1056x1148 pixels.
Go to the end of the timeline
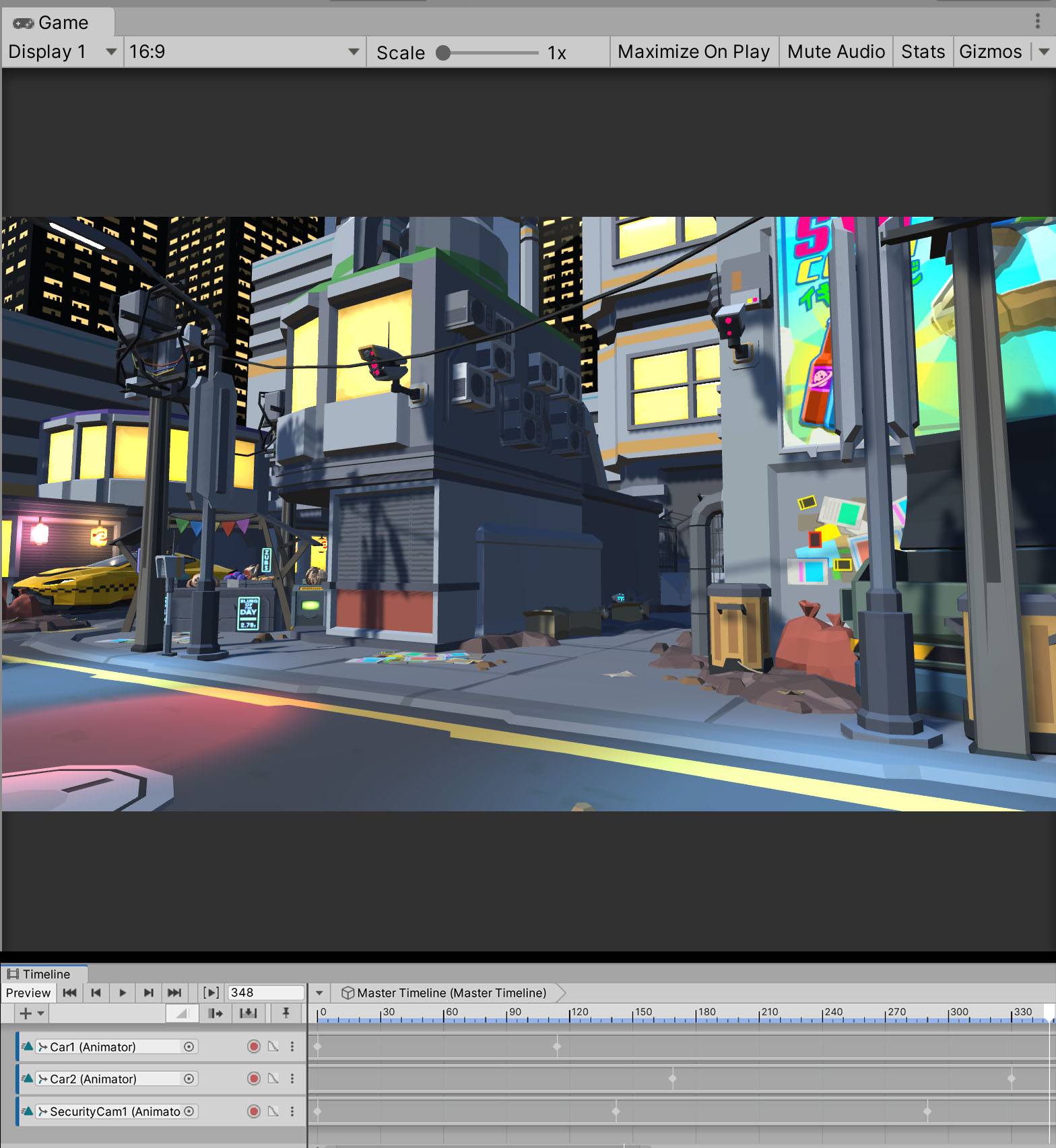(174, 992)
